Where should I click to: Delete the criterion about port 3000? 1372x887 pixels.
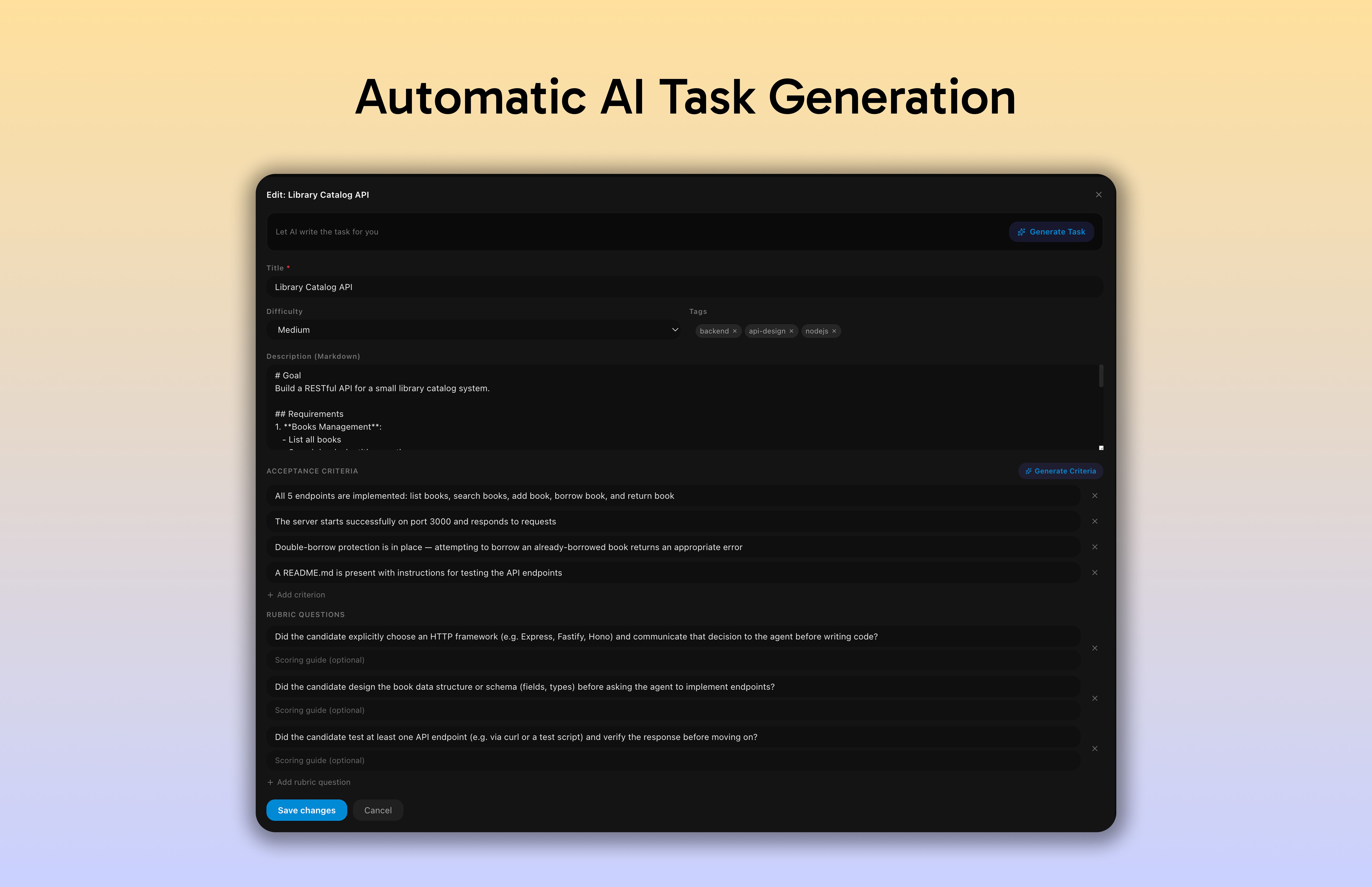coord(1095,521)
